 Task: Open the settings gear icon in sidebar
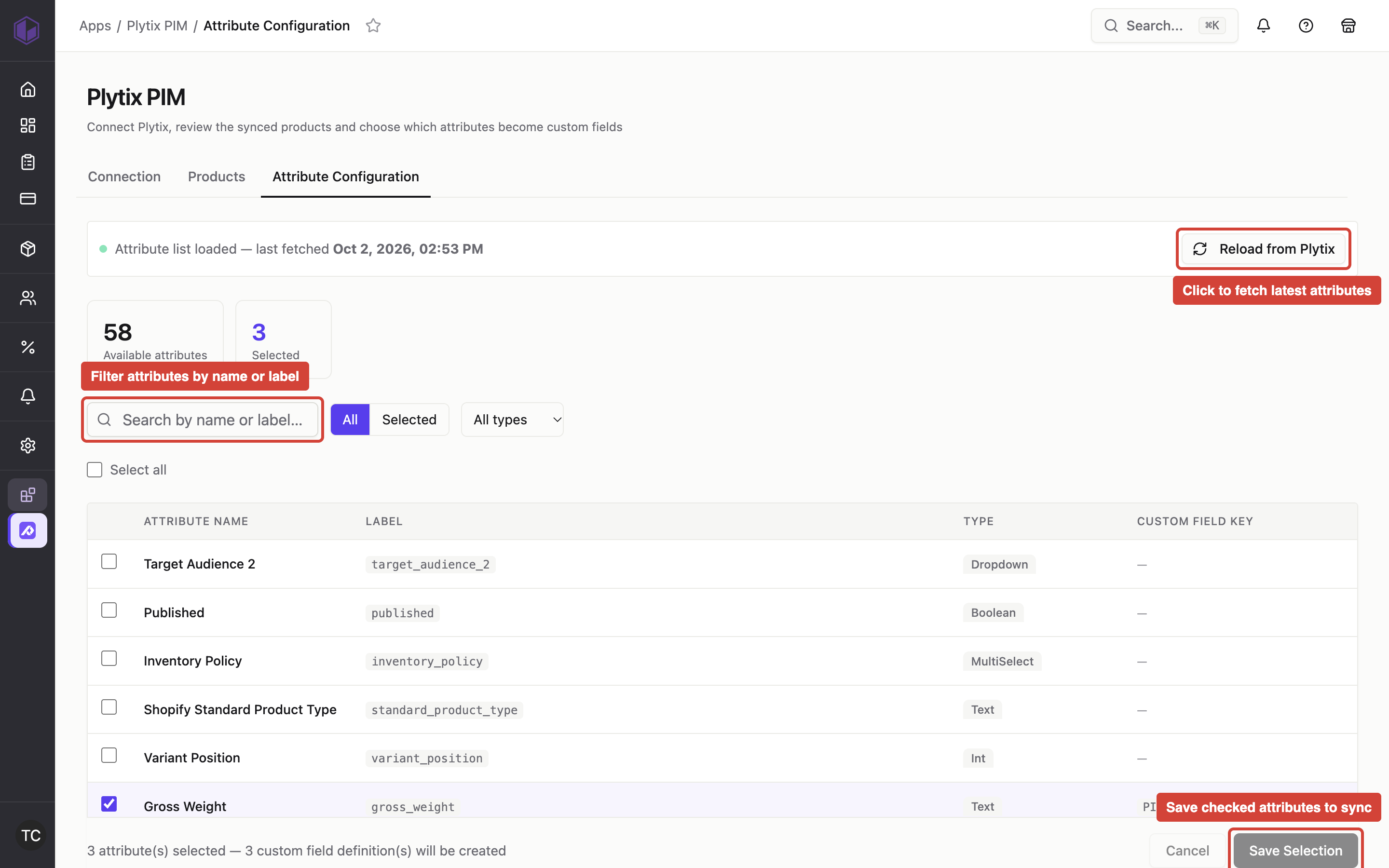27,446
